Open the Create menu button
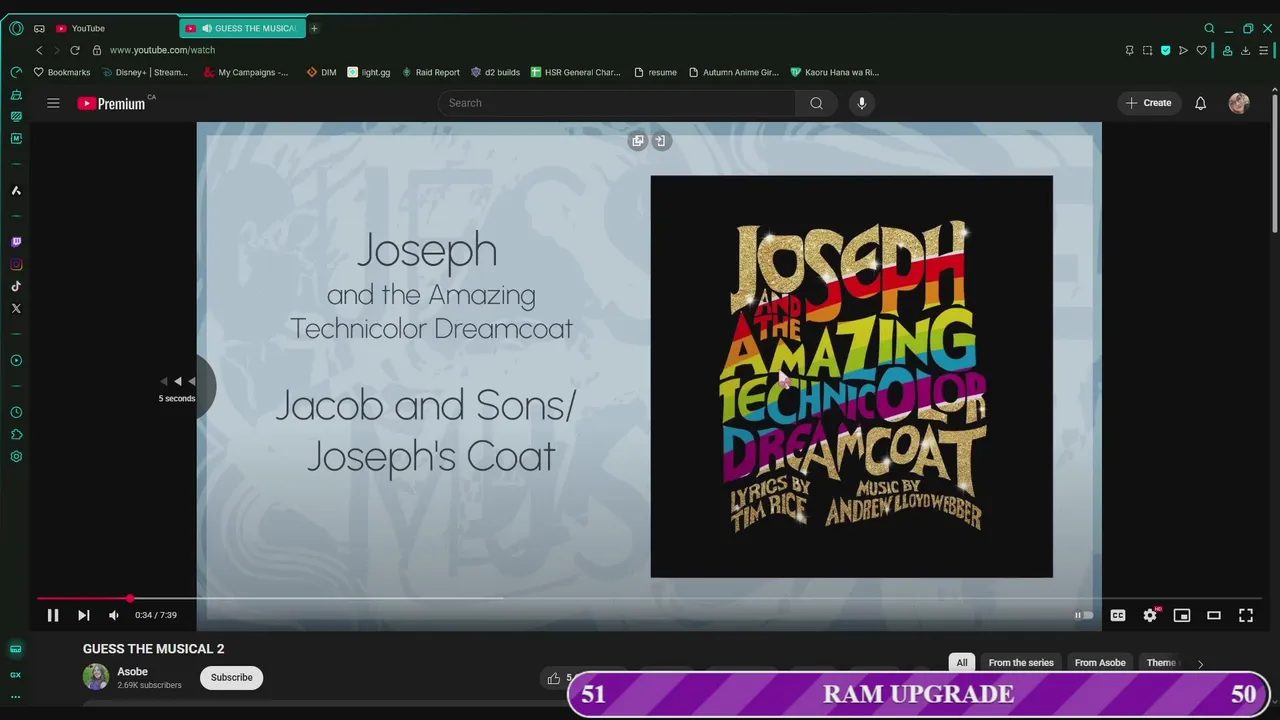Viewport: 1280px width, 720px height. pyautogui.click(x=1148, y=103)
